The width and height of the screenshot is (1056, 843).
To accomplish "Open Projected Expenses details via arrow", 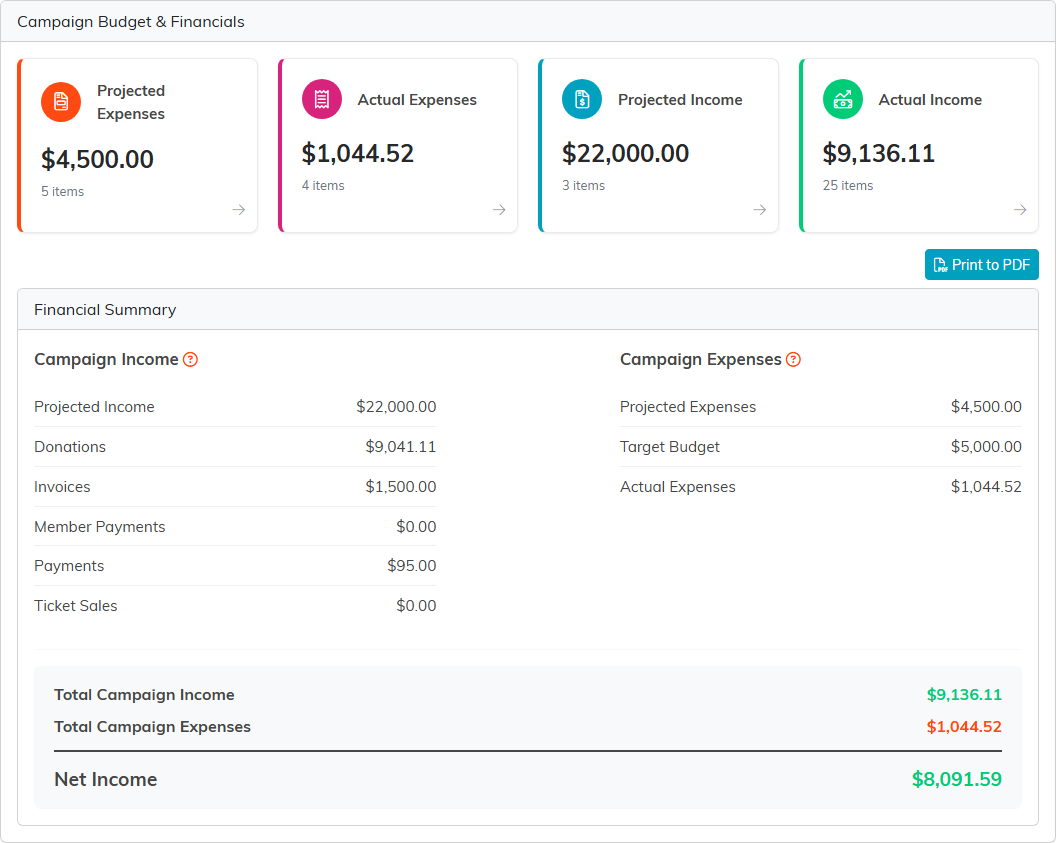I will pos(238,209).
